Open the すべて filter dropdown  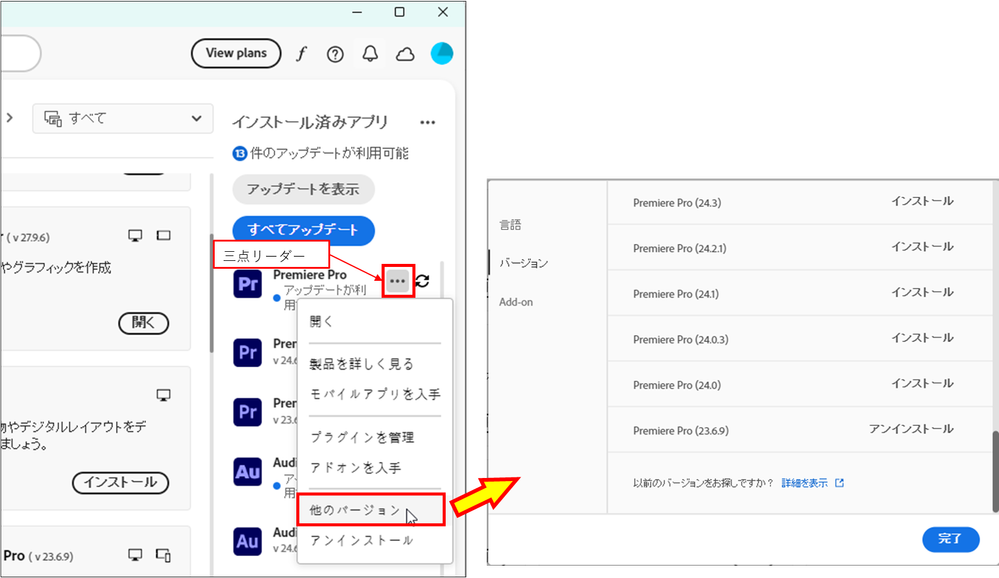tap(122, 118)
